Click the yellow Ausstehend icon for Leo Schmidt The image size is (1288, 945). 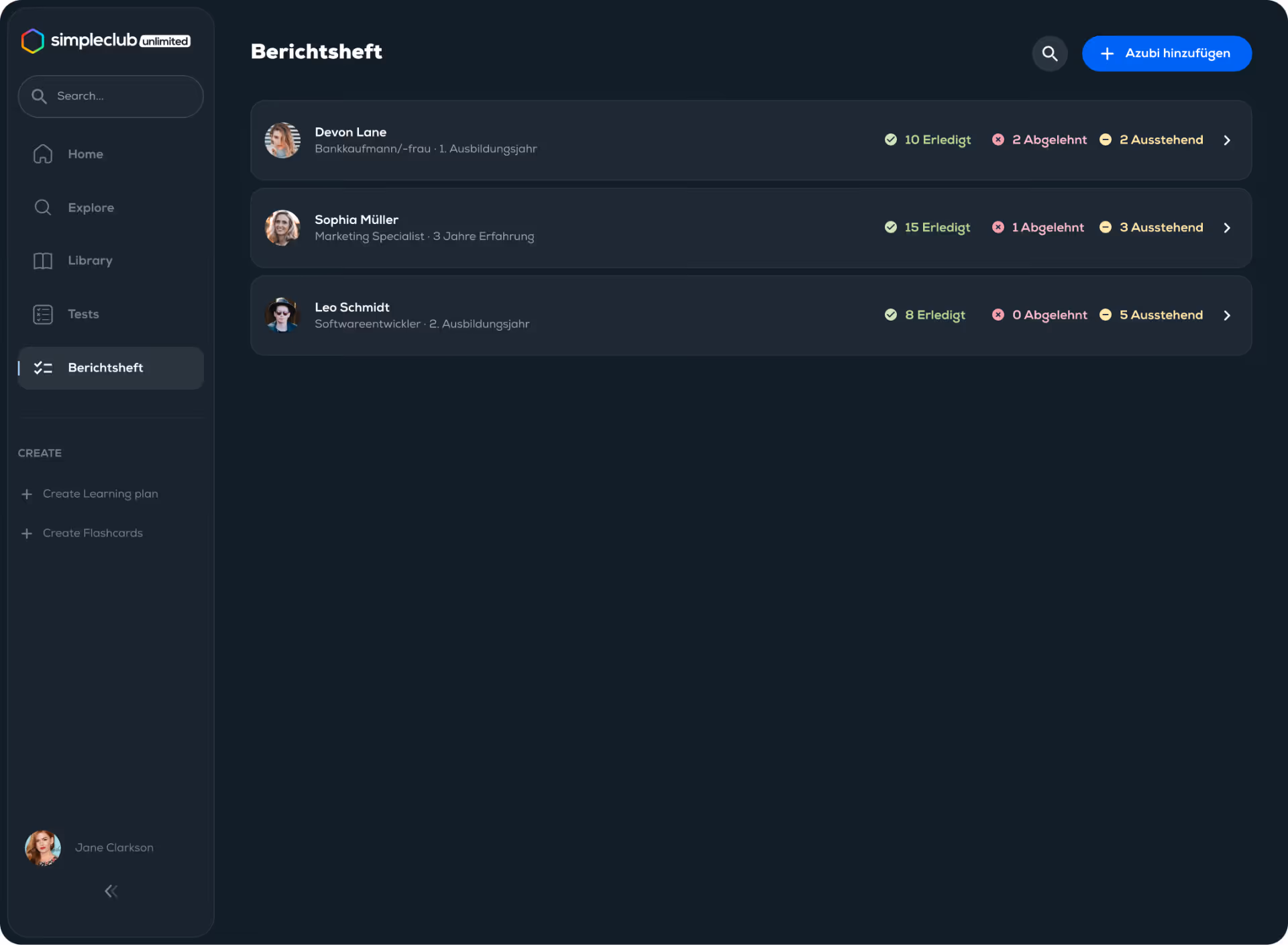[x=1106, y=315]
